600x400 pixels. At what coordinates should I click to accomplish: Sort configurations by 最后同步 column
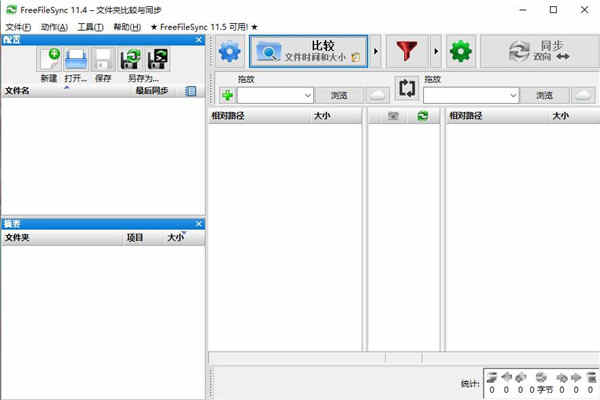(x=152, y=91)
